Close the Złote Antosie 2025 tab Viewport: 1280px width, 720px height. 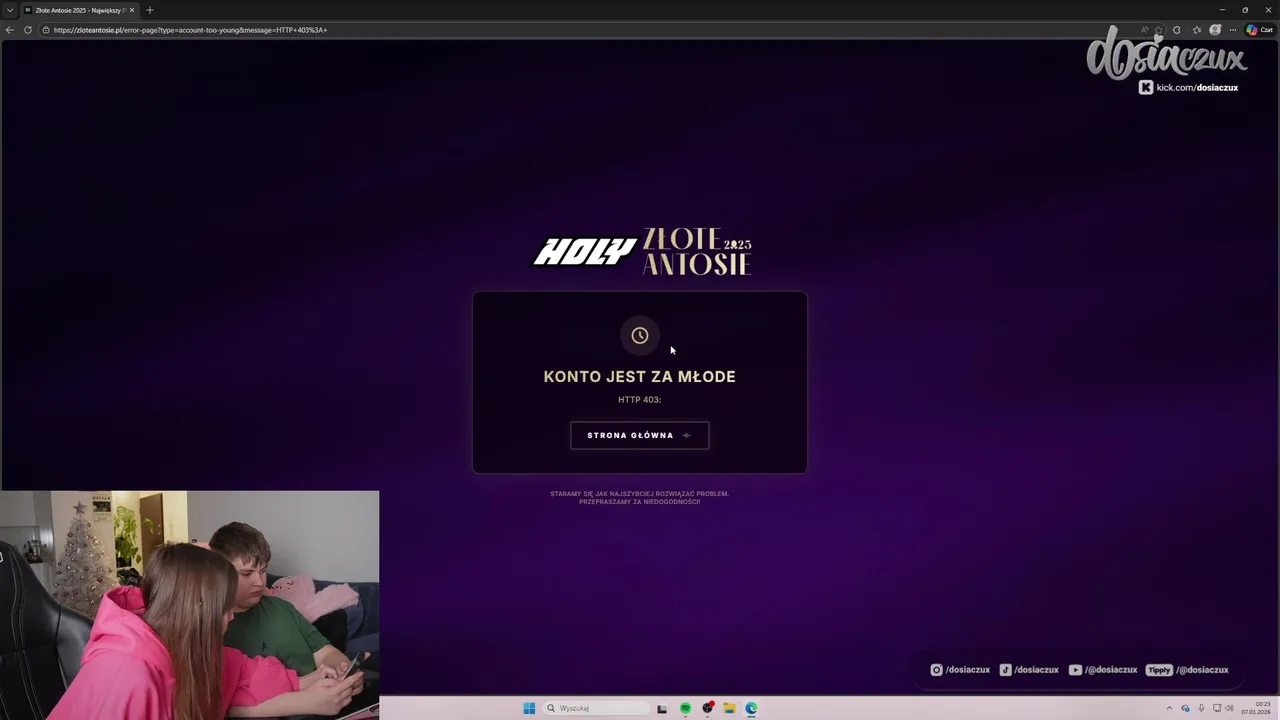131,10
